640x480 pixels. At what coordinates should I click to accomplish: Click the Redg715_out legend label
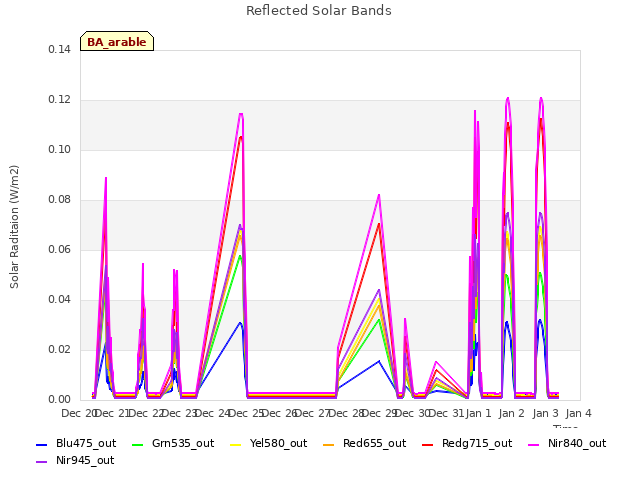coord(477,443)
